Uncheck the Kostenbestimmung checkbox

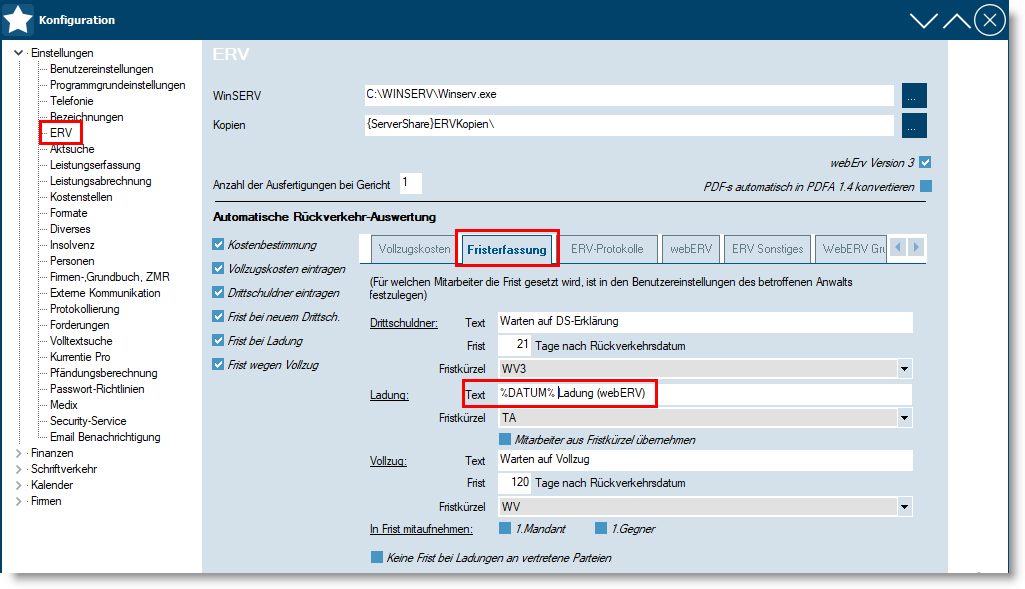click(x=219, y=245)
